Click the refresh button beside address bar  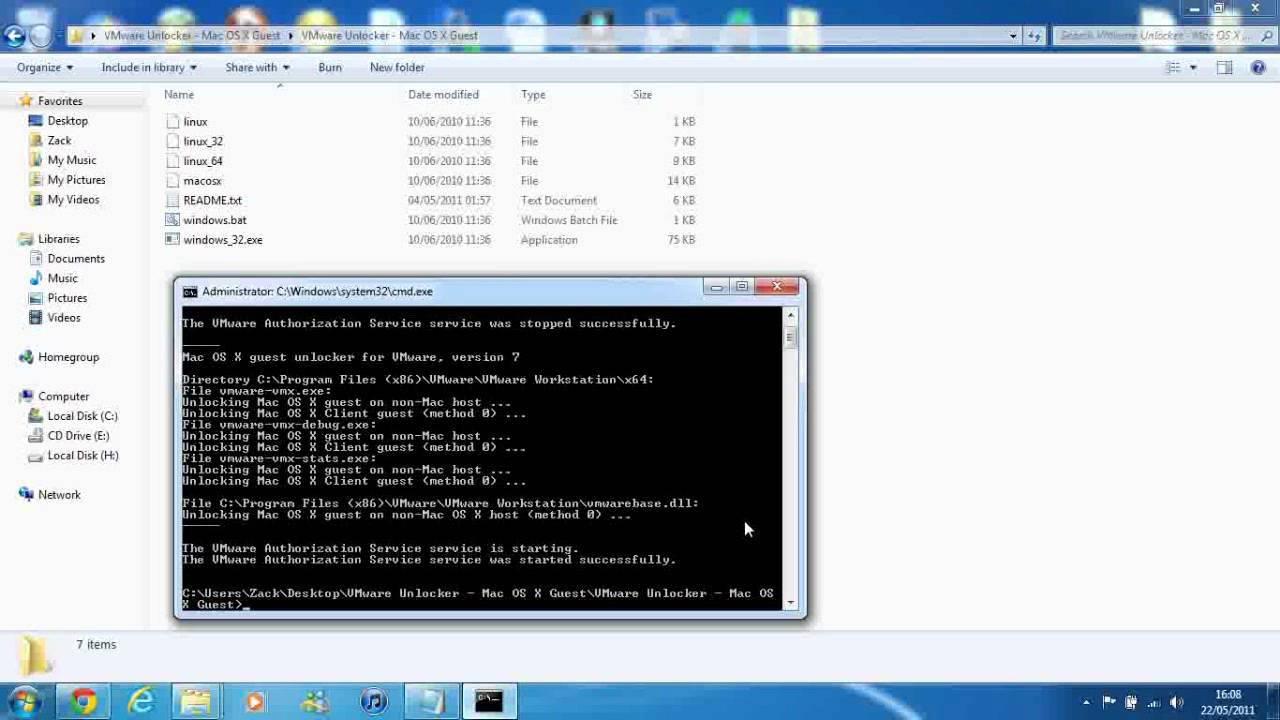1036,35
